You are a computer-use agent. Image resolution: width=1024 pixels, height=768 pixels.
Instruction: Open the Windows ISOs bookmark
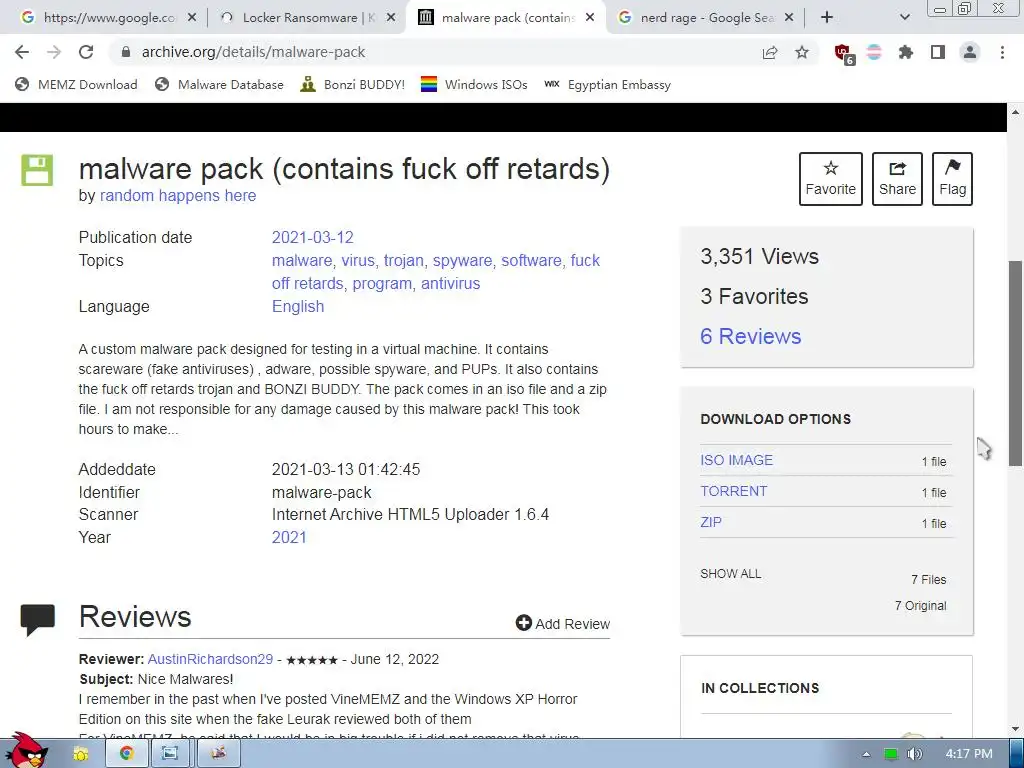click(474, 84)
